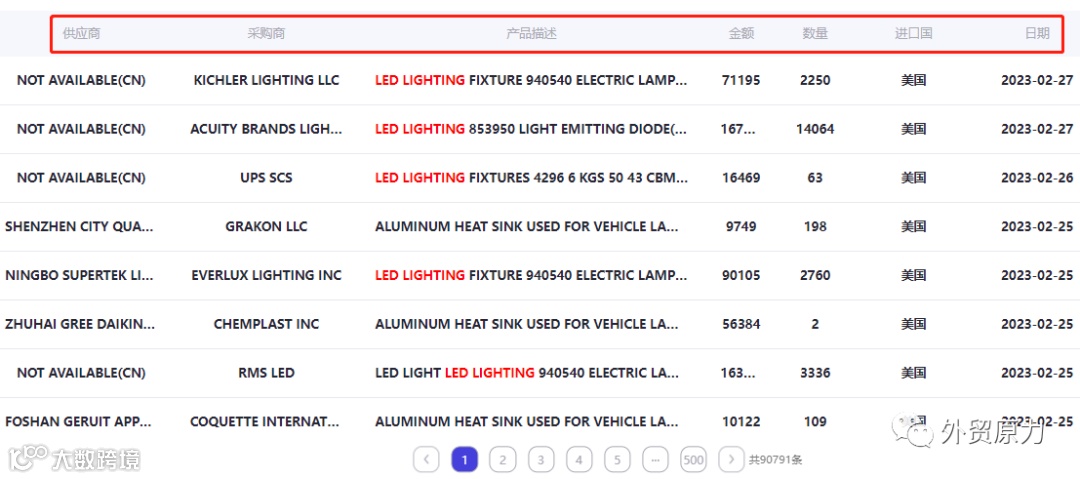Jump to last page 500
This screenshot has width=1080, height=479.
point(693,460)
